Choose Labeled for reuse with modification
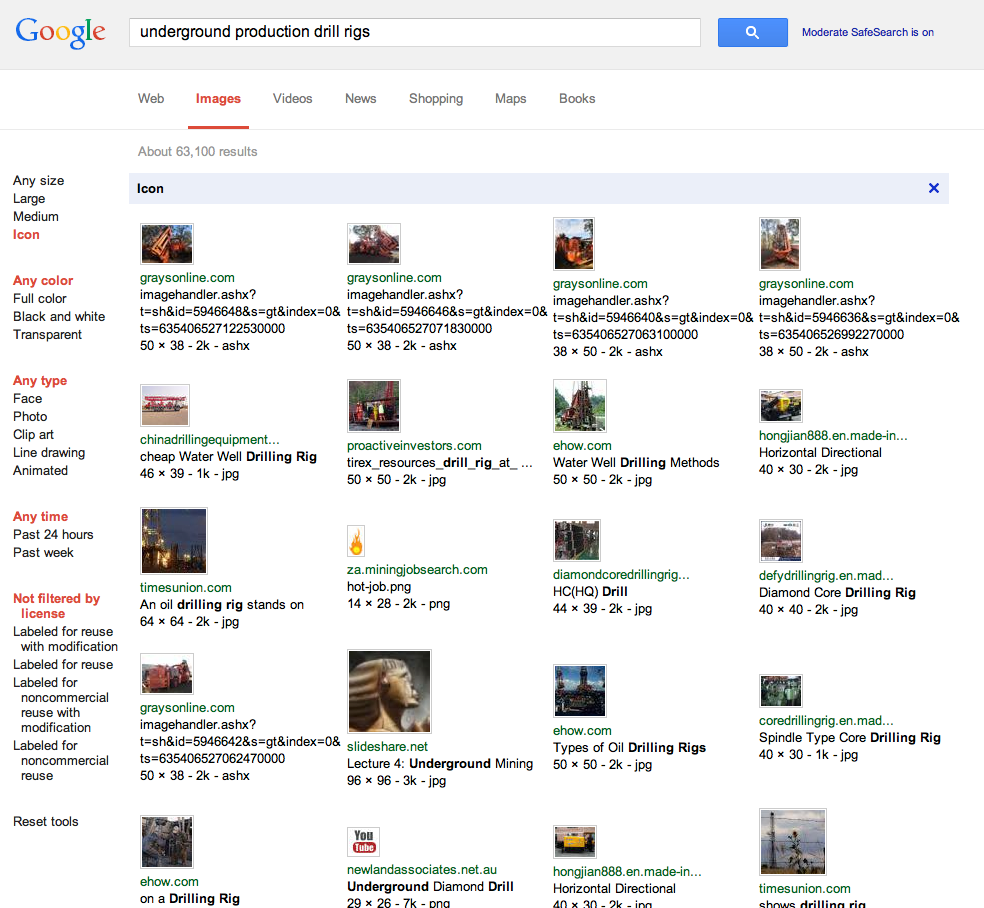984x908 pixels. pyautogui.click(x=65, y=639)
